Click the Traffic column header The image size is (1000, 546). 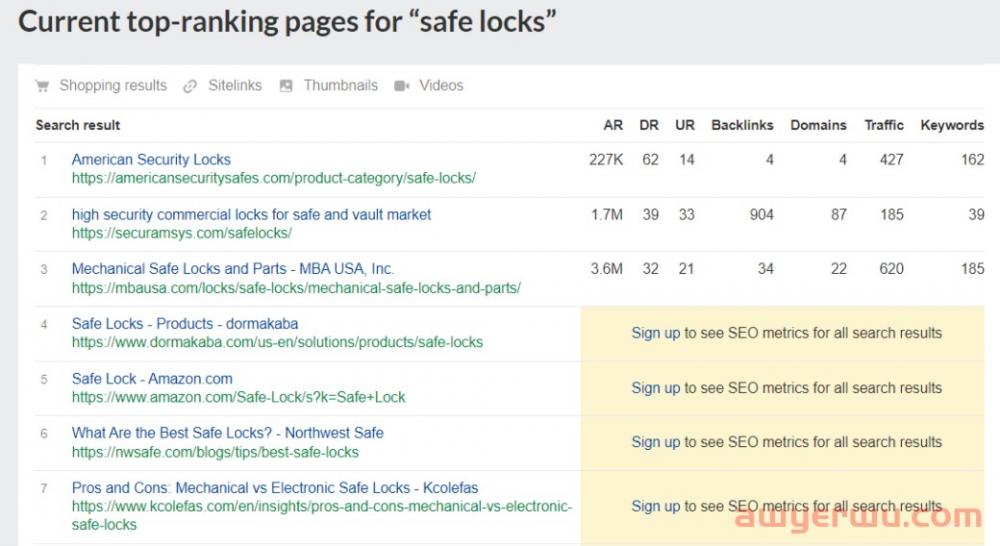(884, 125)
